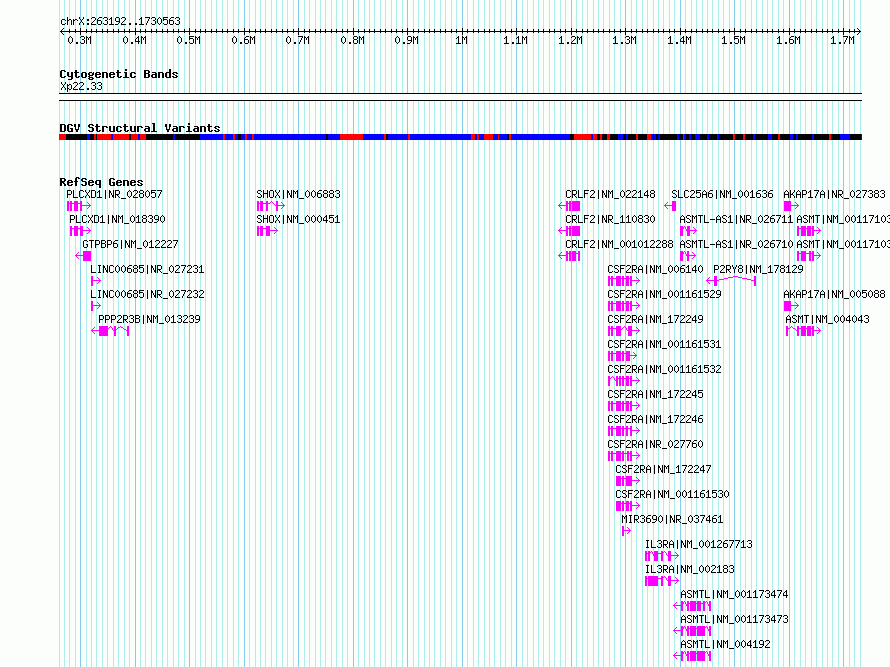890x667 pixels.
Task: Select the PLCXD1|NM_018390 transcript label
Action: (117, 219)
